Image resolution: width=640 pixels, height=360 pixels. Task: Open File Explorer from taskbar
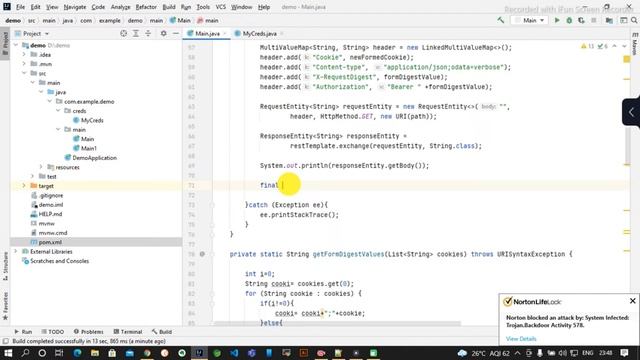pos(95,353)
